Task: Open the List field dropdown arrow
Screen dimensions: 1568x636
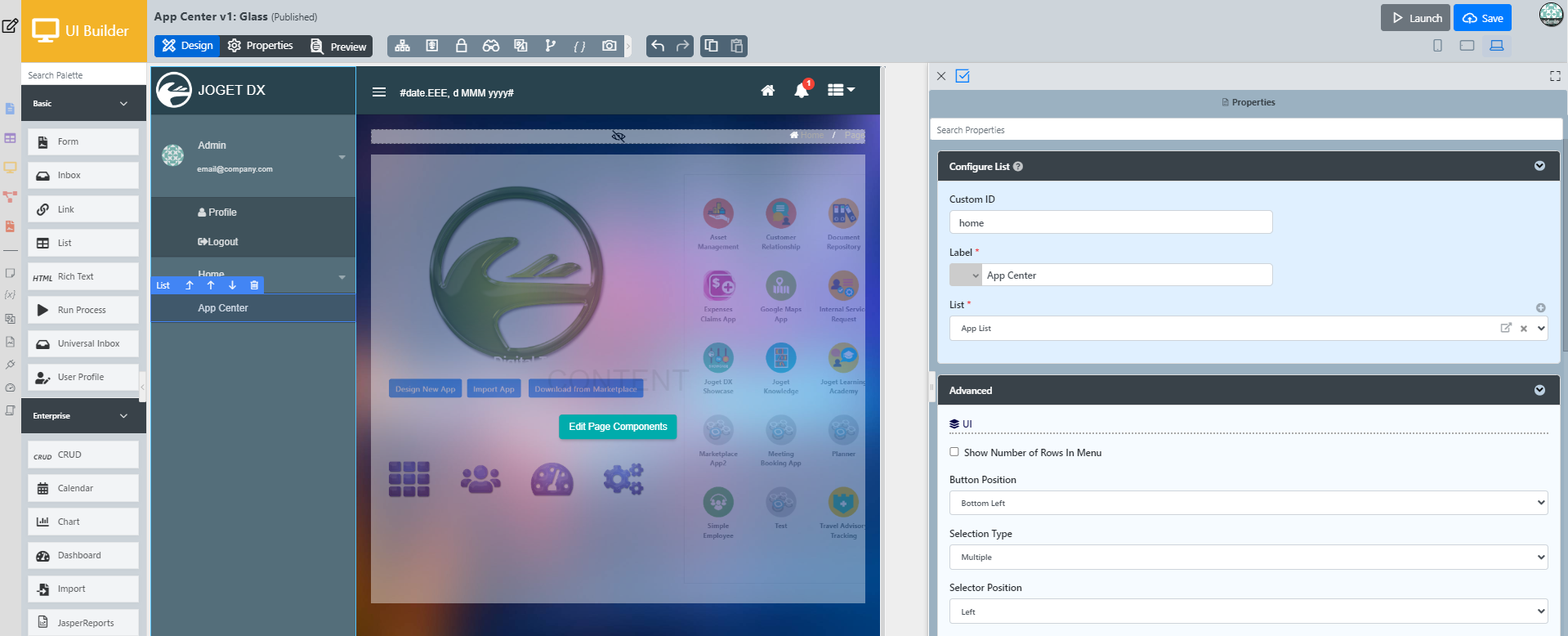Action: pos(1541,329)
